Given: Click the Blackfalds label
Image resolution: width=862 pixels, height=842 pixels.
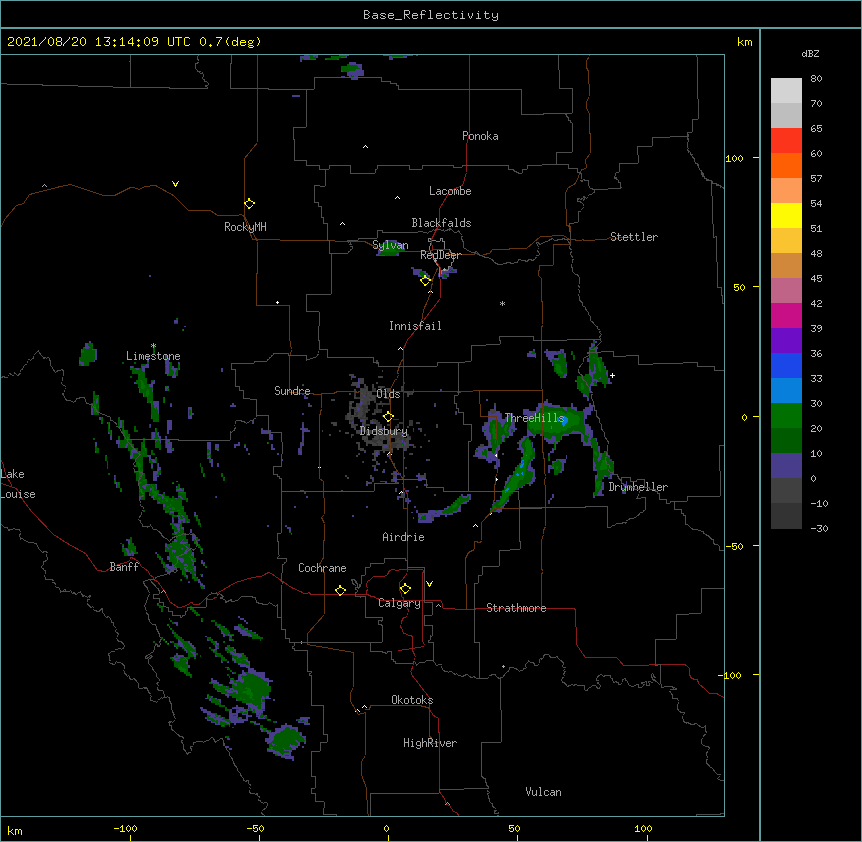Looking at the screenshot, I should (441, 223).
